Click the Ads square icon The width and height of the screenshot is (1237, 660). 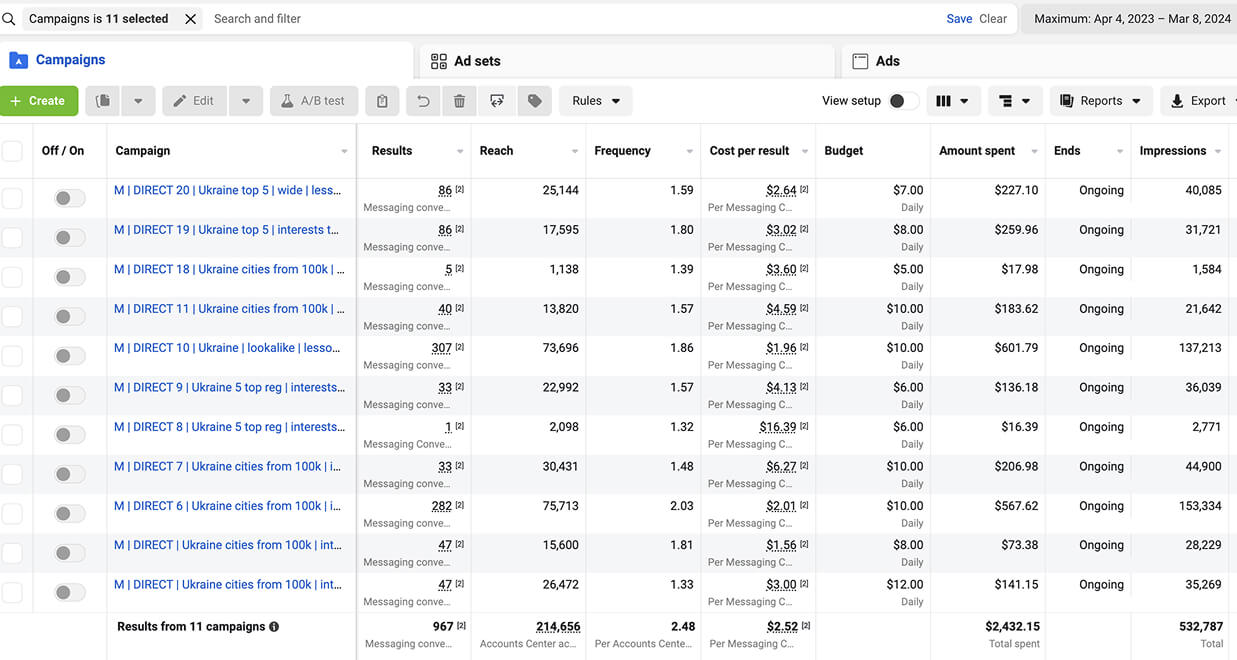pyautogui.click(x=860, y=61)
